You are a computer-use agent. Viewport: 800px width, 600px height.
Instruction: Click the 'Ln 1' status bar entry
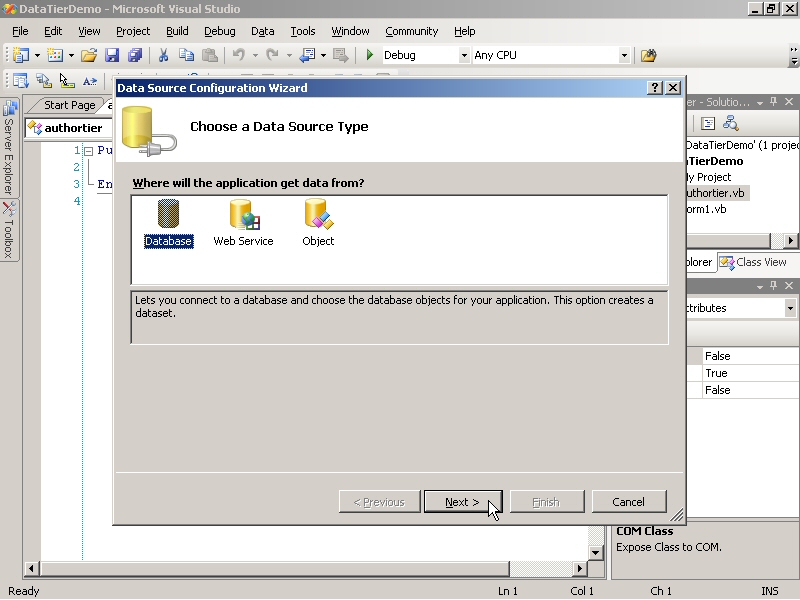[x=508, y=591]
